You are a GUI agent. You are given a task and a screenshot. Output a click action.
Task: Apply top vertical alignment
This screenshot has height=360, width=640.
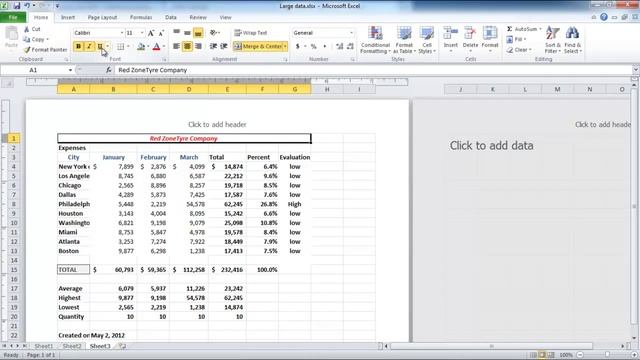(x=176, y=33)
